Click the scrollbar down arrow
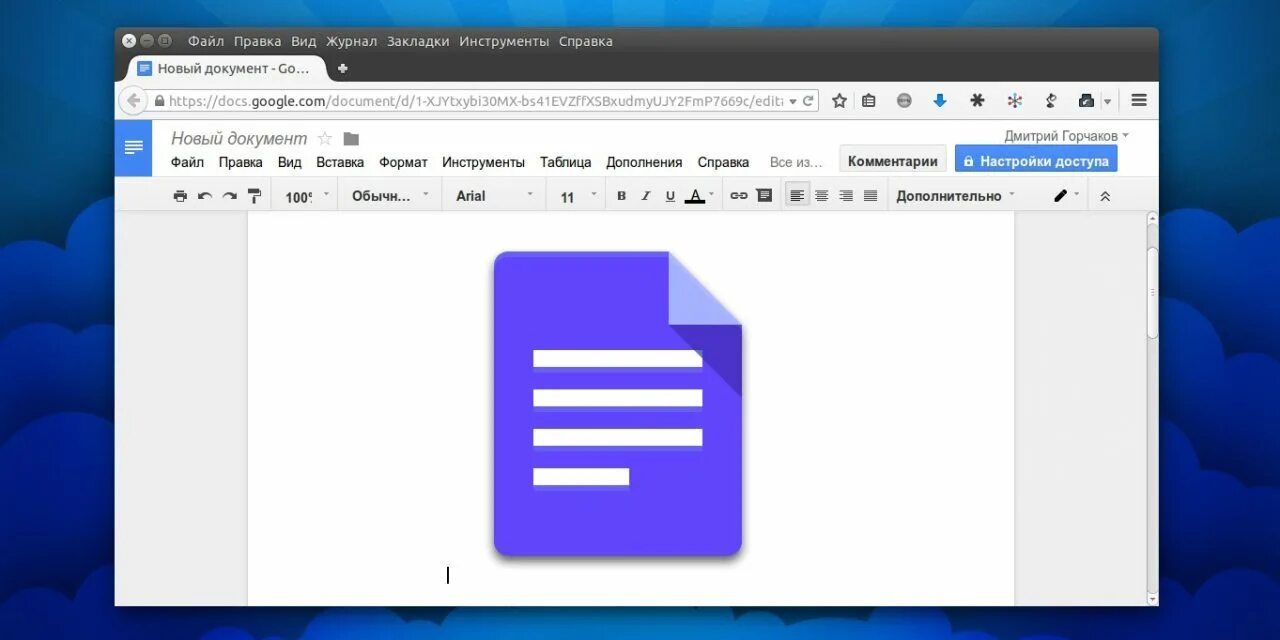Screen dimensions: 1280x640 pyautogui.click(x=1152, y=598)
